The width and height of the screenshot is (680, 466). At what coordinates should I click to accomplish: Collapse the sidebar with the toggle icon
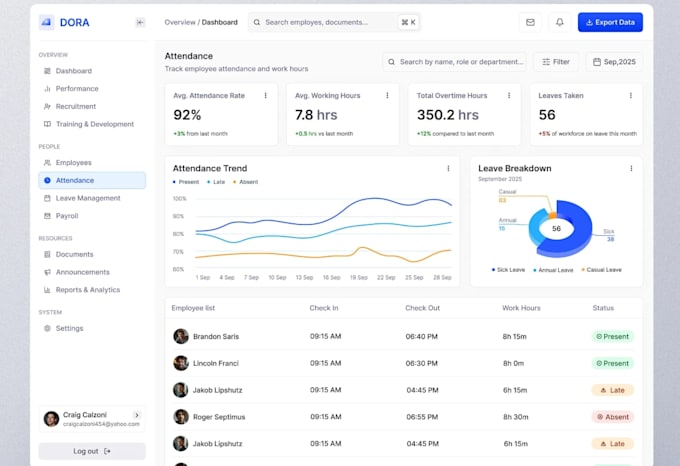click(140, 22)
